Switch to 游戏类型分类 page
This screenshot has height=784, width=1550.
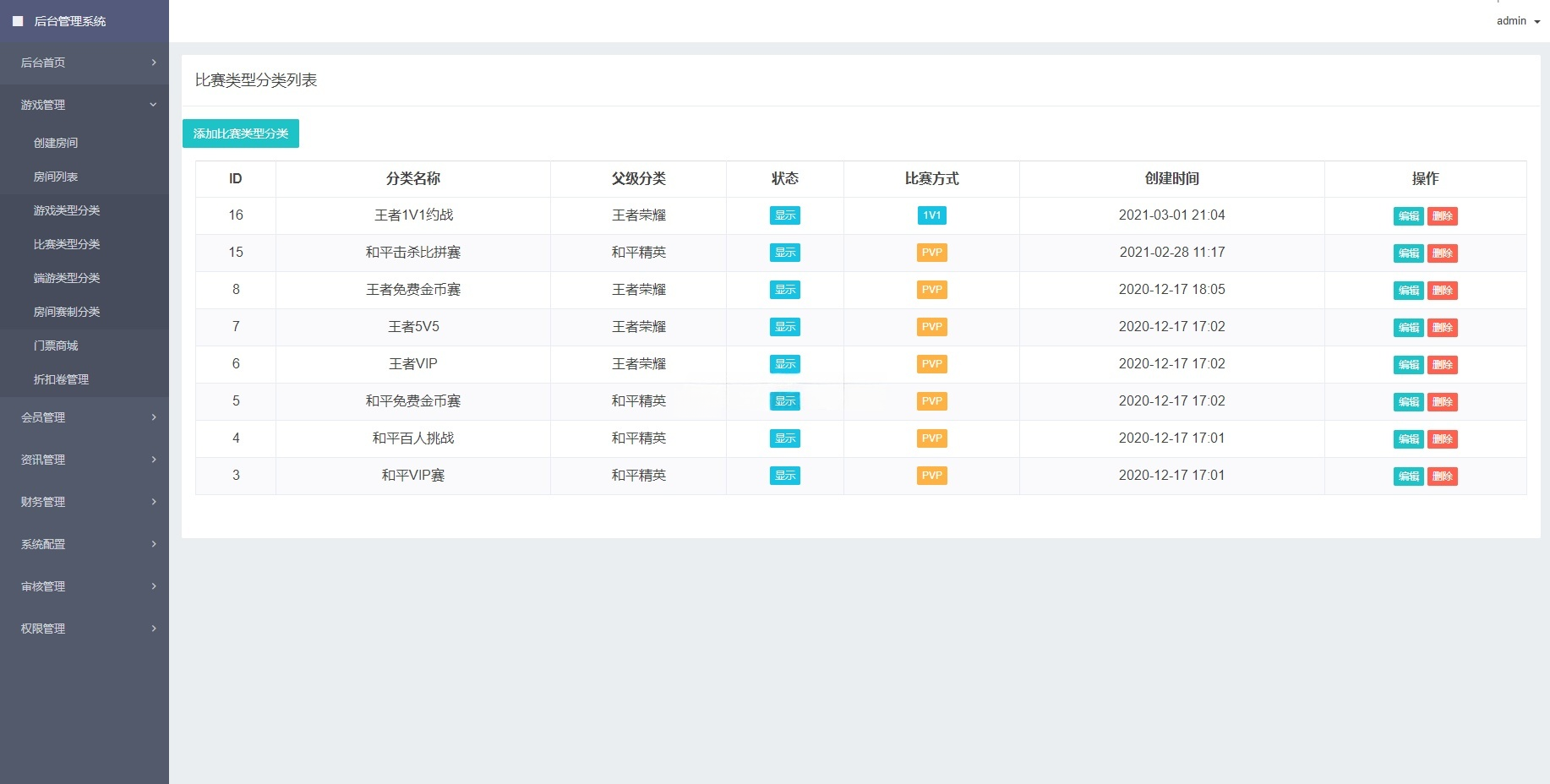[67, 210]
